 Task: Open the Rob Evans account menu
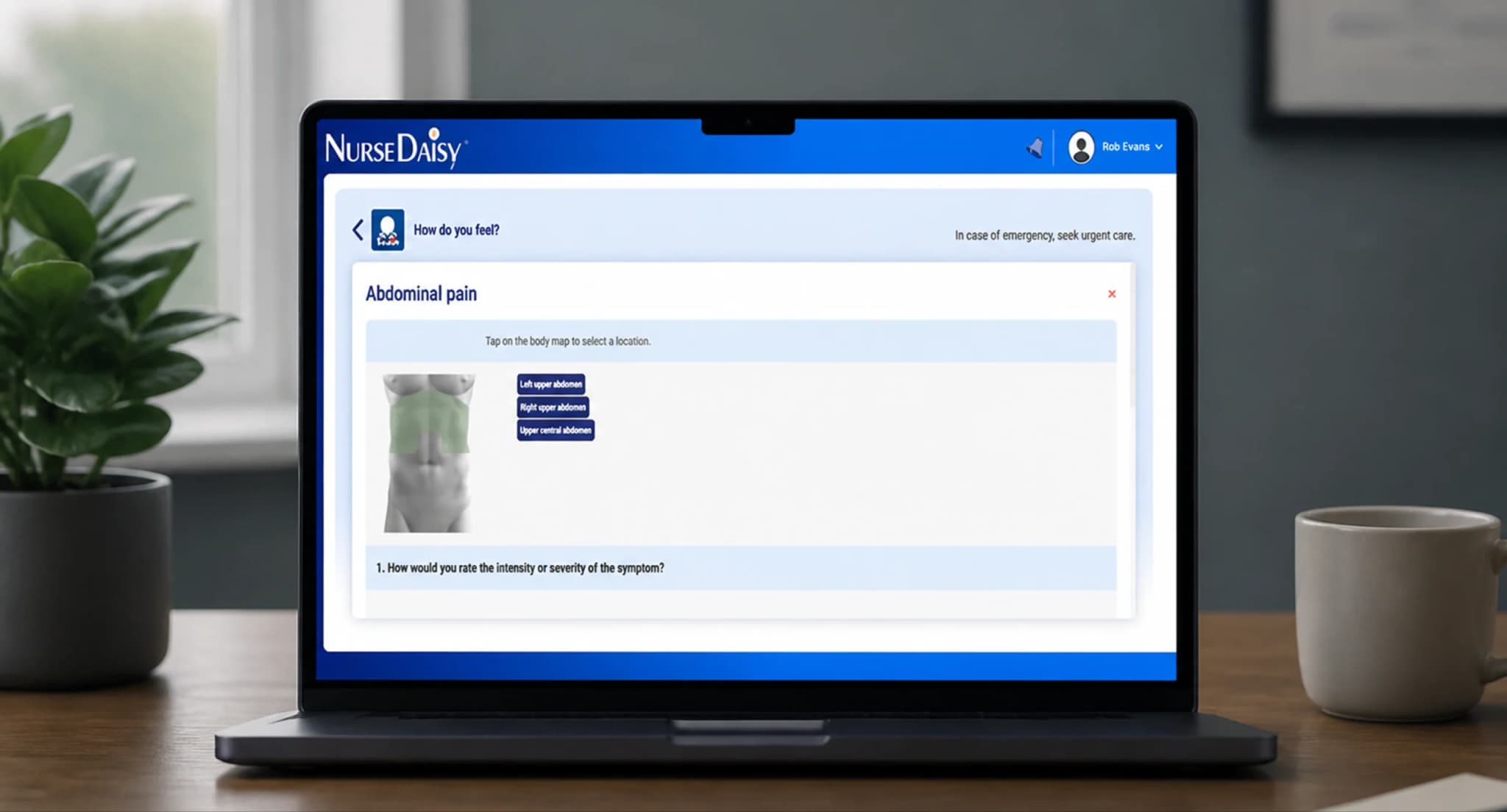[x=1116, y=147]
